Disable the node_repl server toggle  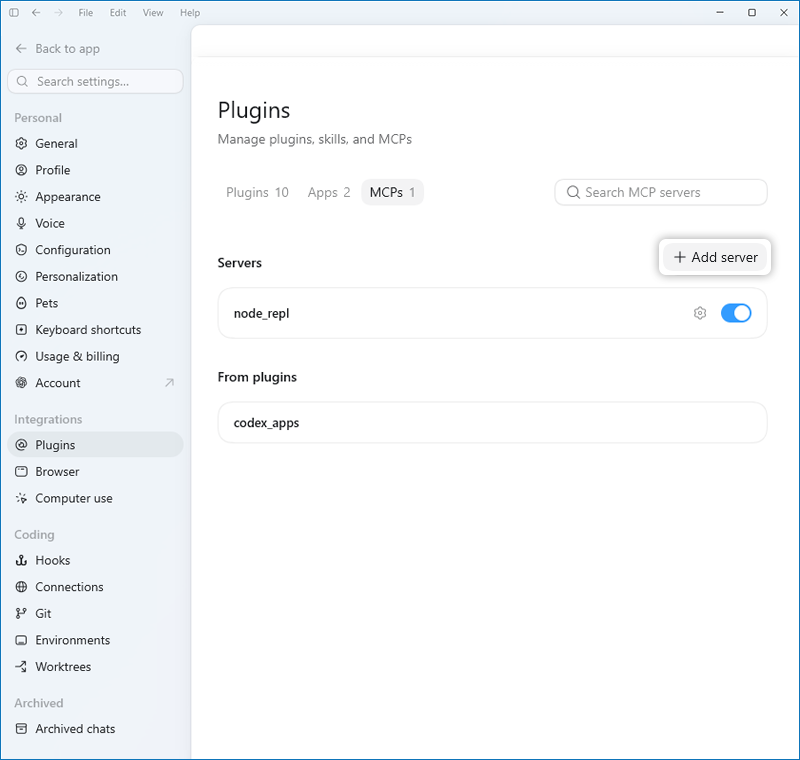736,313
